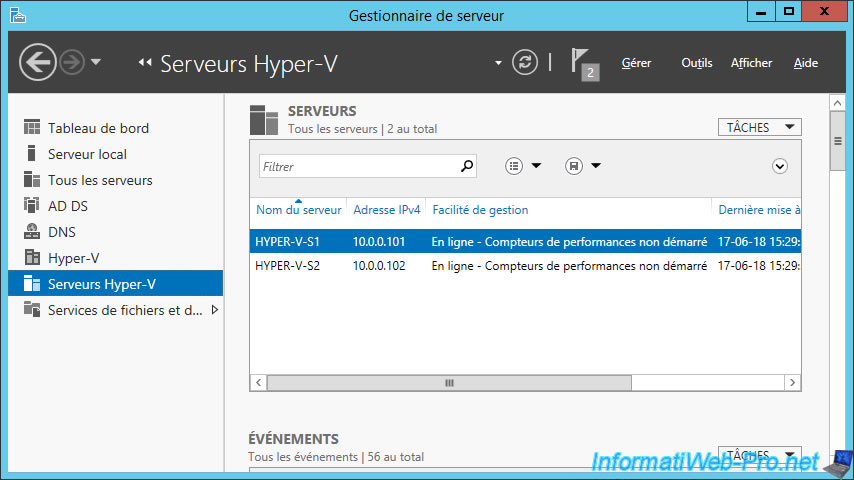This screenshot has height=480, width=854.
Task: Click the table's right scroll arrow
Action: [x=792, y=382]
